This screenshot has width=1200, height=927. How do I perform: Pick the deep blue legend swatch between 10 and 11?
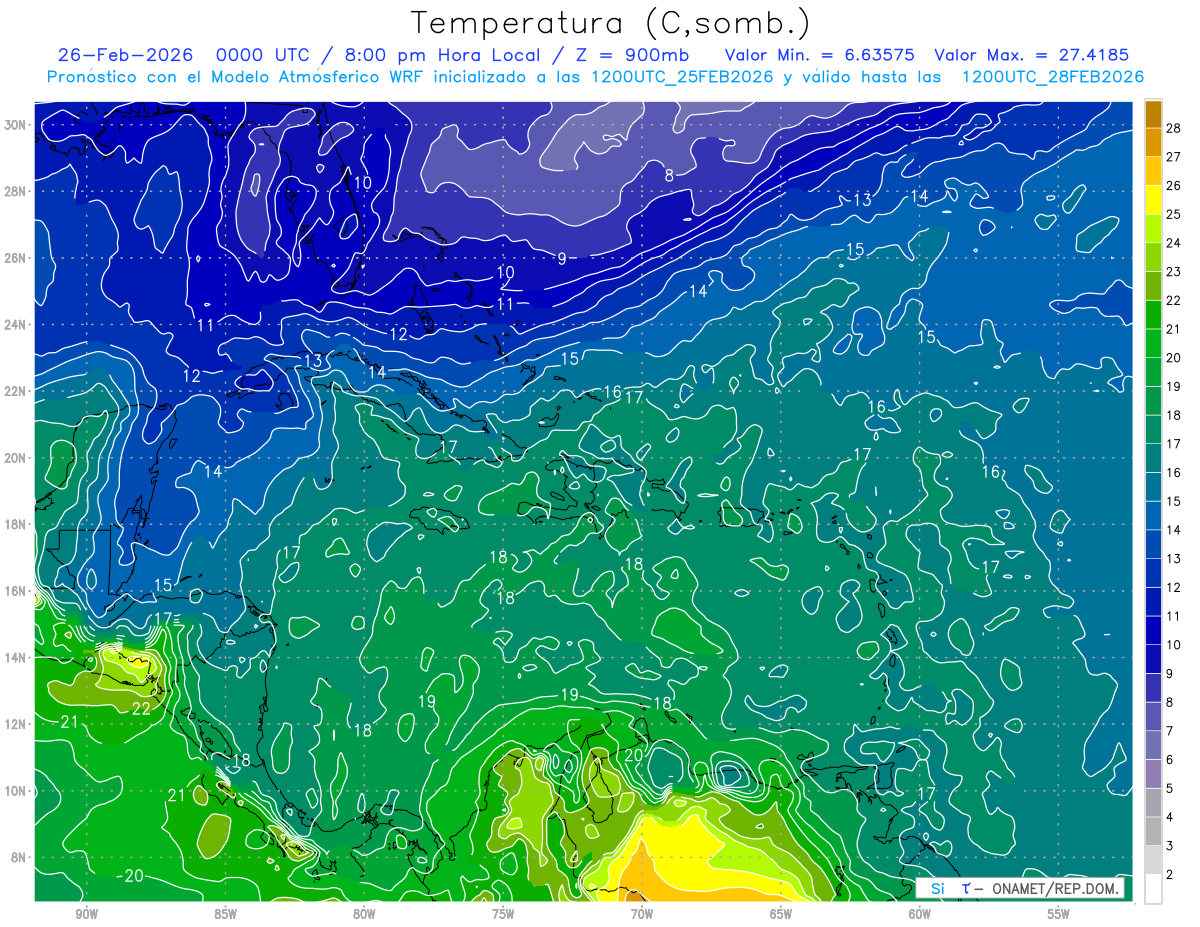[x=1153, y=630]
